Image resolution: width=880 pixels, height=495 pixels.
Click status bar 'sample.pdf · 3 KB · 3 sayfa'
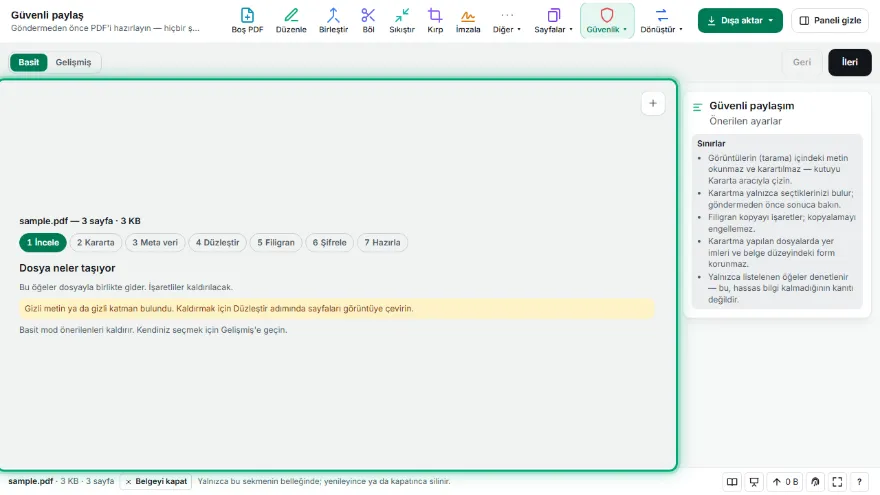pos(61,482)
